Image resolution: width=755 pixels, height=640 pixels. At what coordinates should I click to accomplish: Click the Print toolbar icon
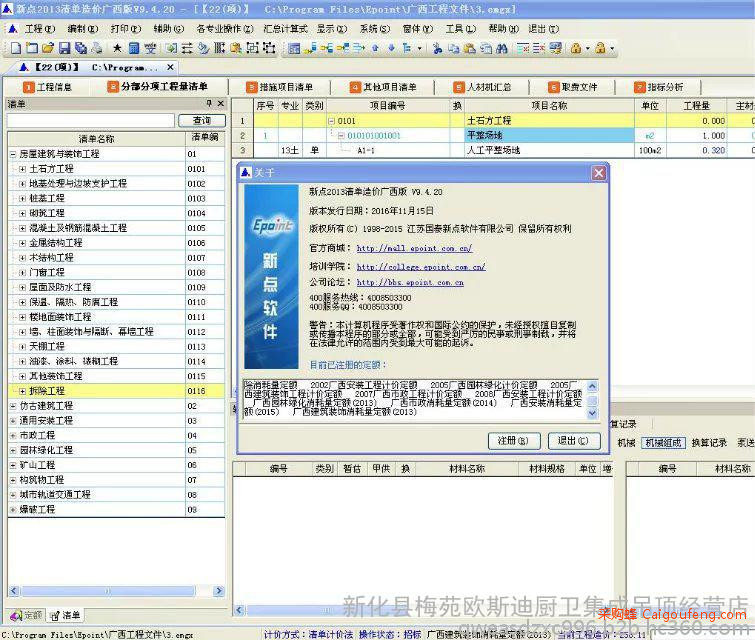click(x=97, y=48)
